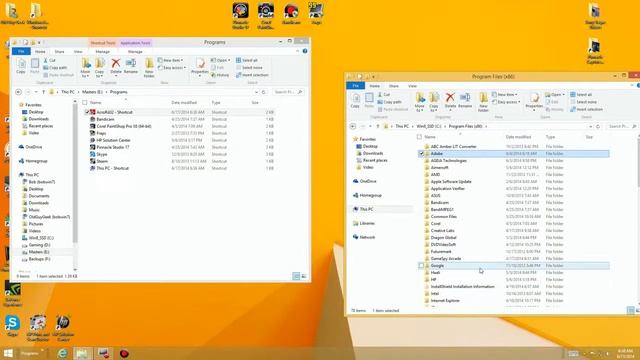Viewport: 640px width, 360px height.
Task: Click Copy path in Programs window
Action: pyautogui.click(x=55, y=68)
